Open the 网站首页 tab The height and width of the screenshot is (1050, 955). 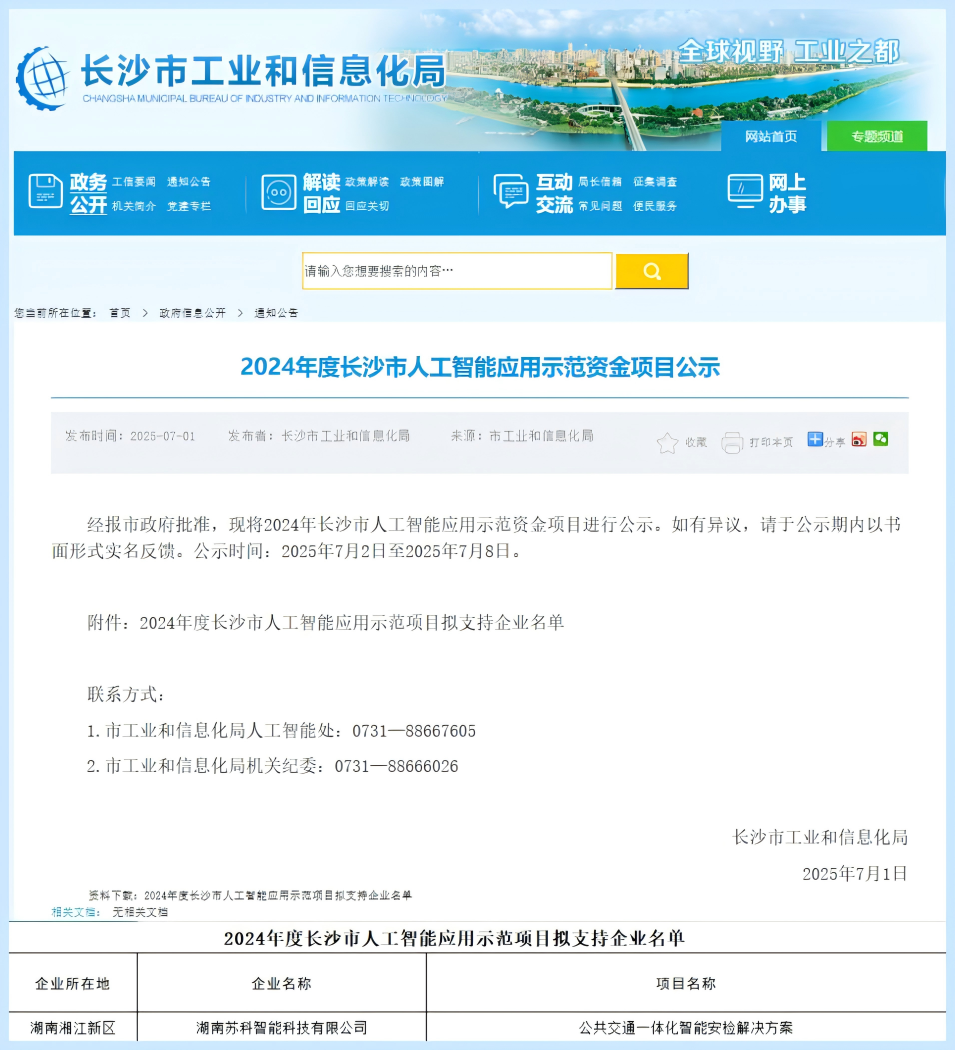coord(771,136)
